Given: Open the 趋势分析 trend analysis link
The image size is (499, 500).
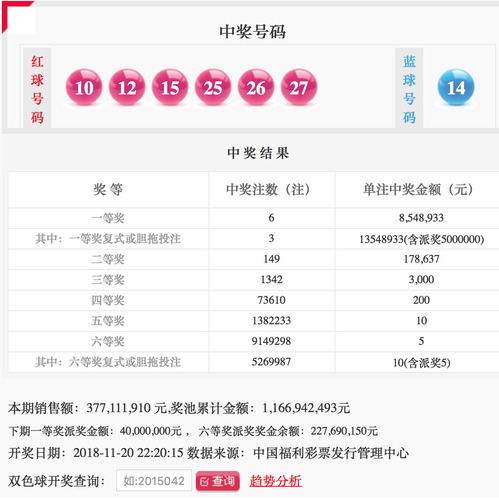Looking at the screenshot, I should pos(276,481).
